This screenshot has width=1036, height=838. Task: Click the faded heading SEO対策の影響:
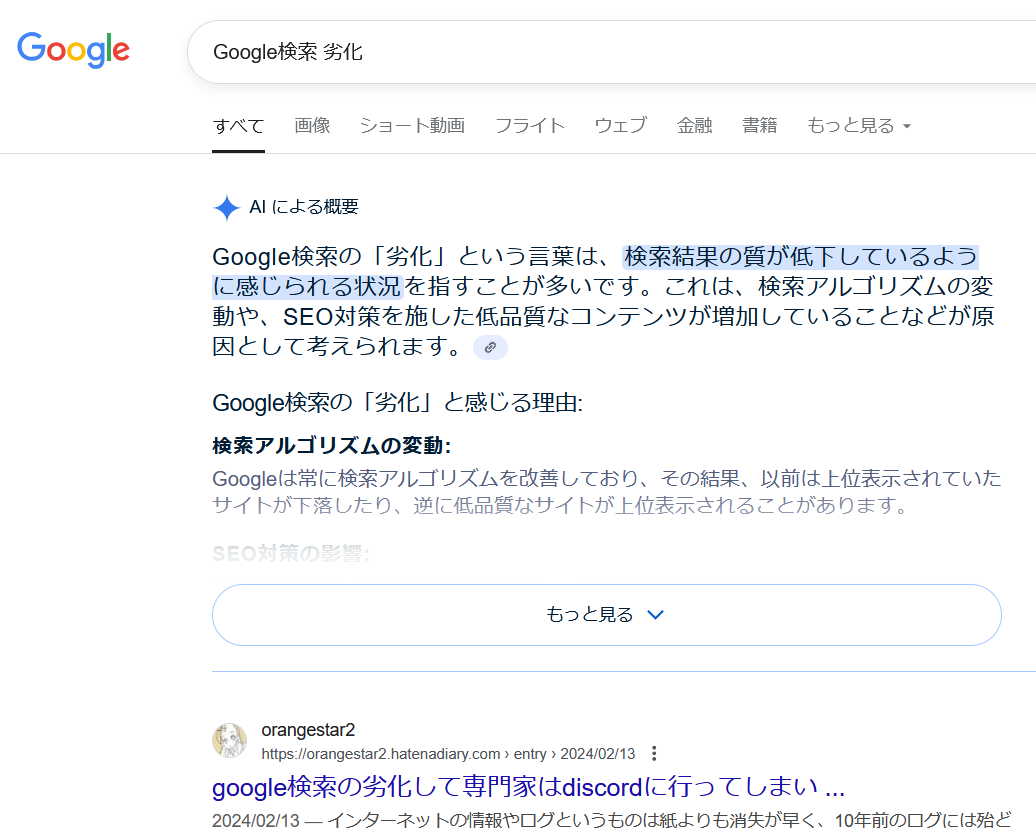tap(291, 554)
